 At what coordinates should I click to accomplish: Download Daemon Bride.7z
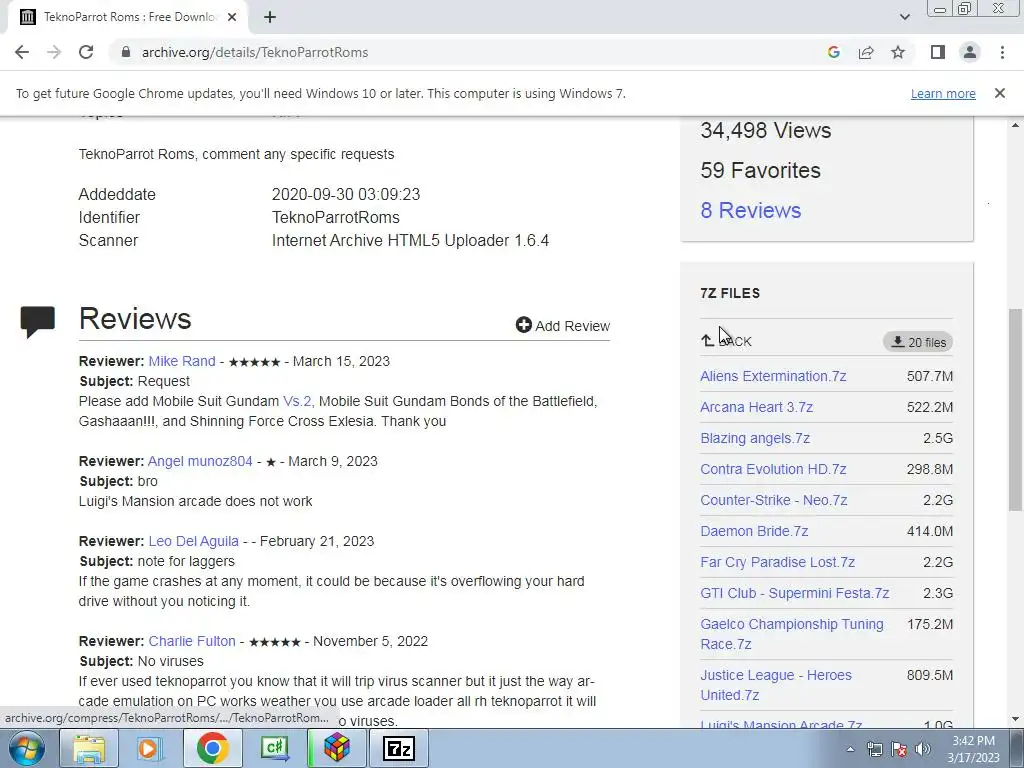tap(754, 531)
